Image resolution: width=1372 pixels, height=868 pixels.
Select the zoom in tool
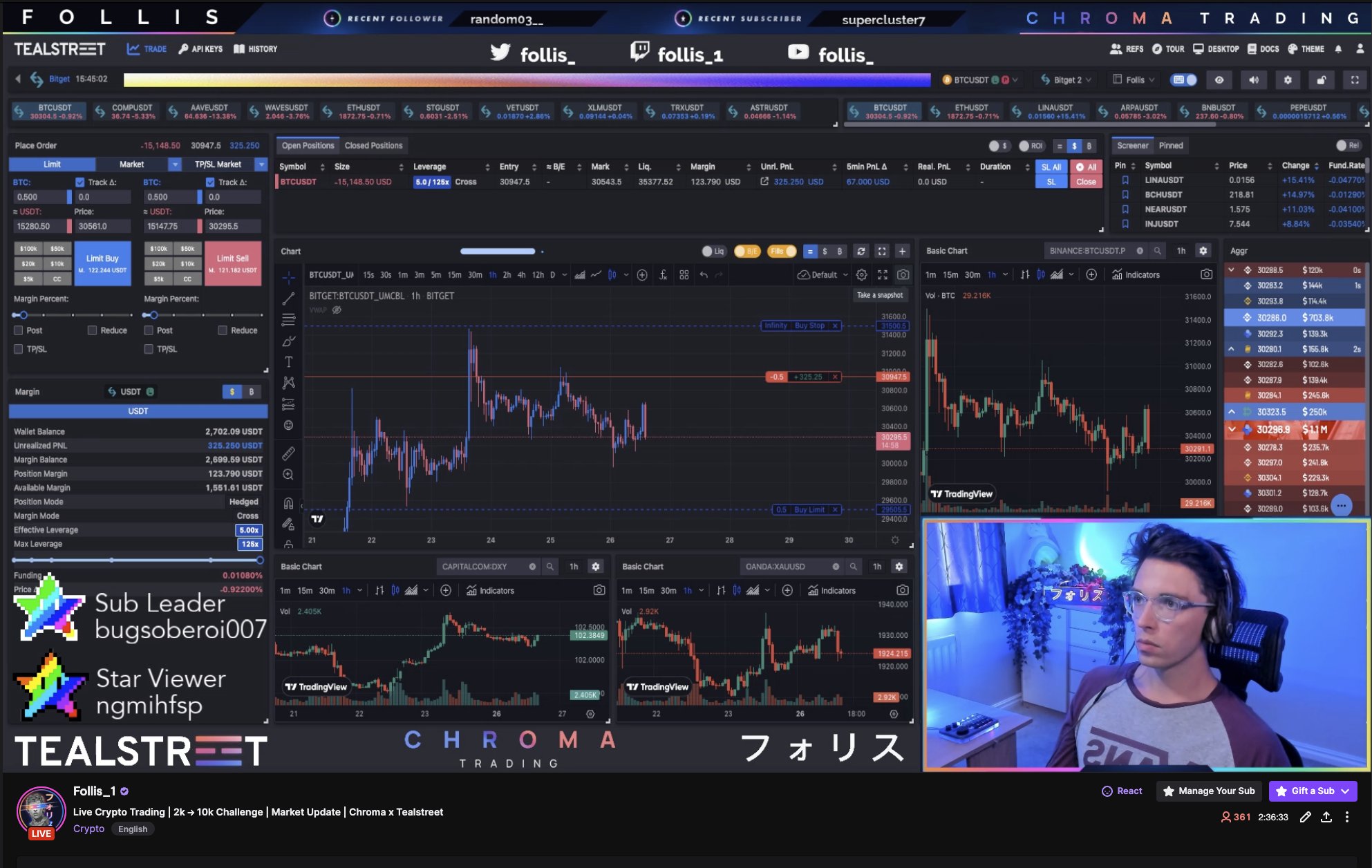click(x=288, y=475)
